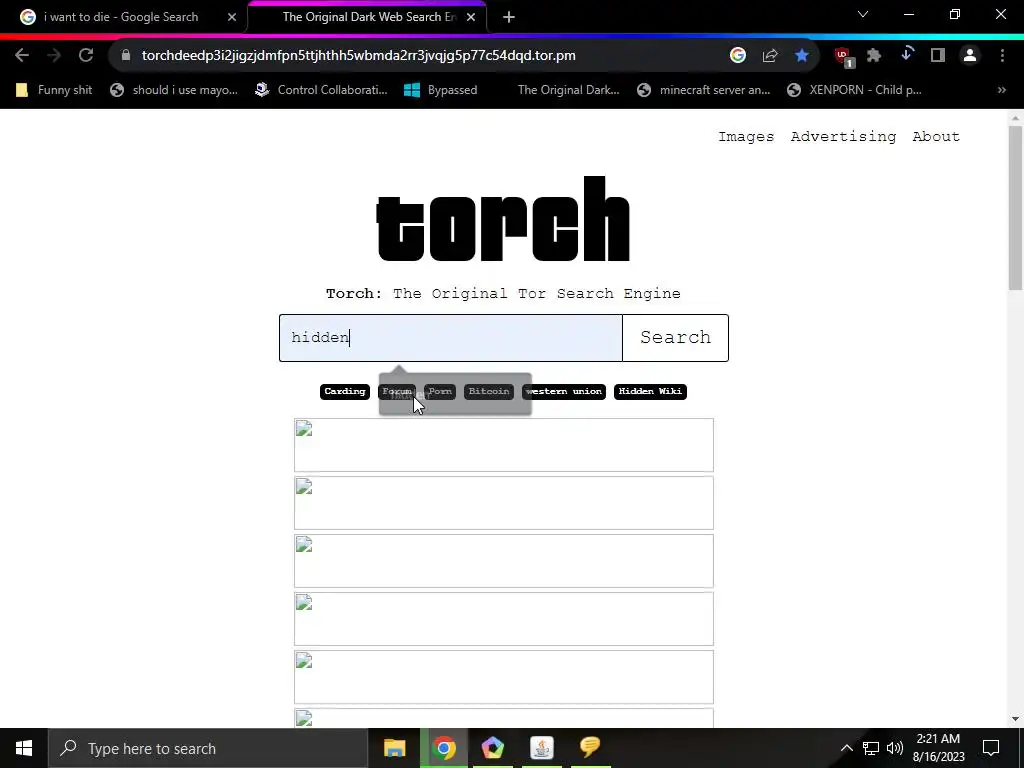Open the clock showing 2:21 AM
The height and width of the screenshot is (768, 1024).
tap(939, 748)
